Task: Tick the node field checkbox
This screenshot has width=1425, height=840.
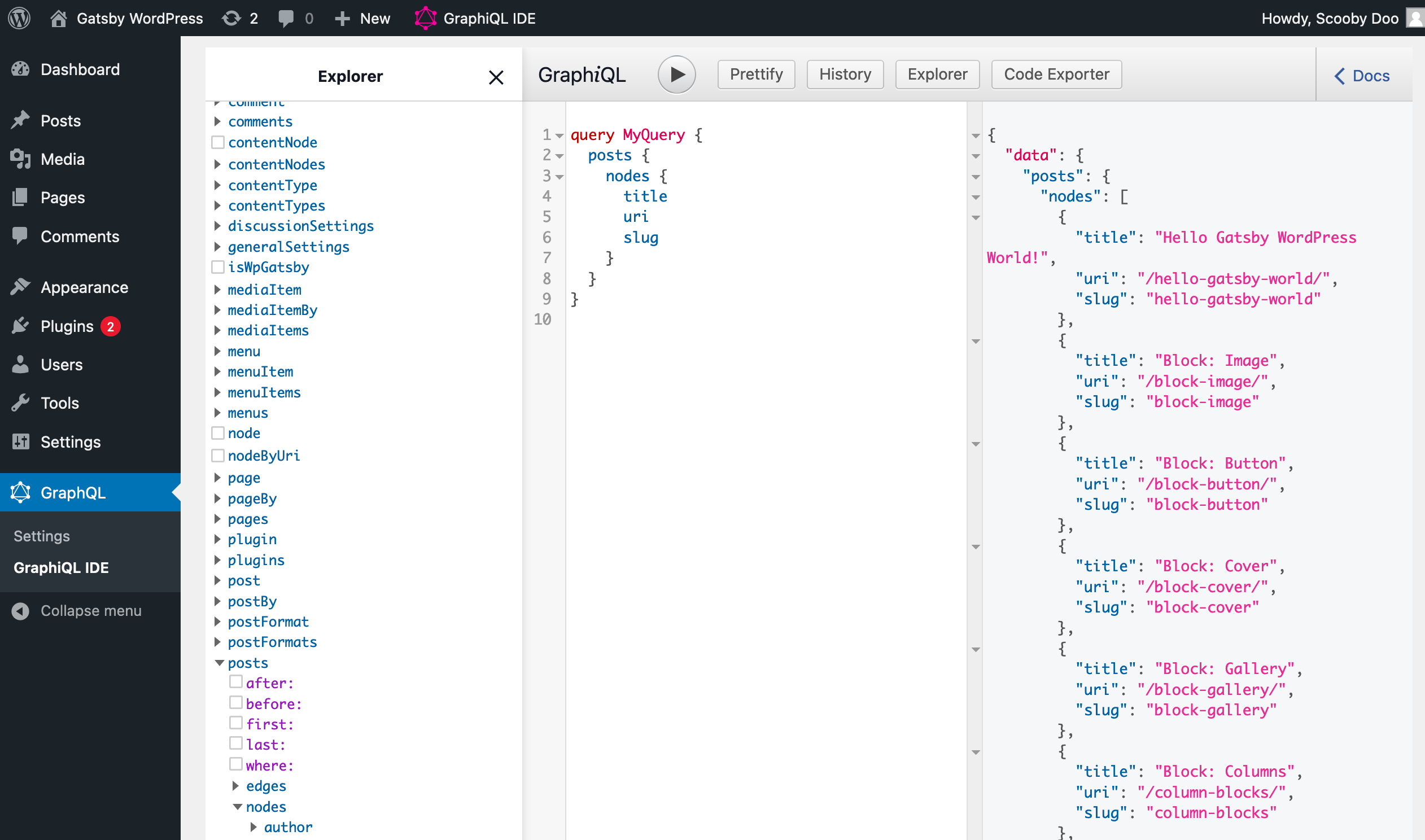Action: point(218,433)
